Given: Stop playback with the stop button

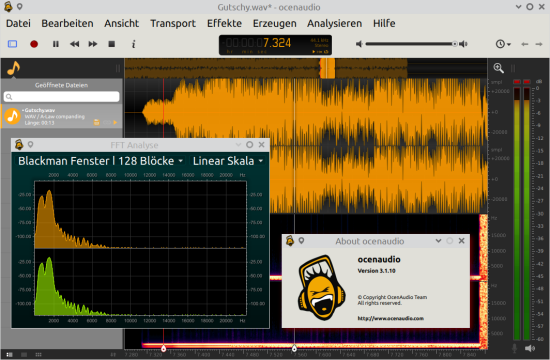Looking at the screenshot, I should pyautogui.click(x=112, y=44).
